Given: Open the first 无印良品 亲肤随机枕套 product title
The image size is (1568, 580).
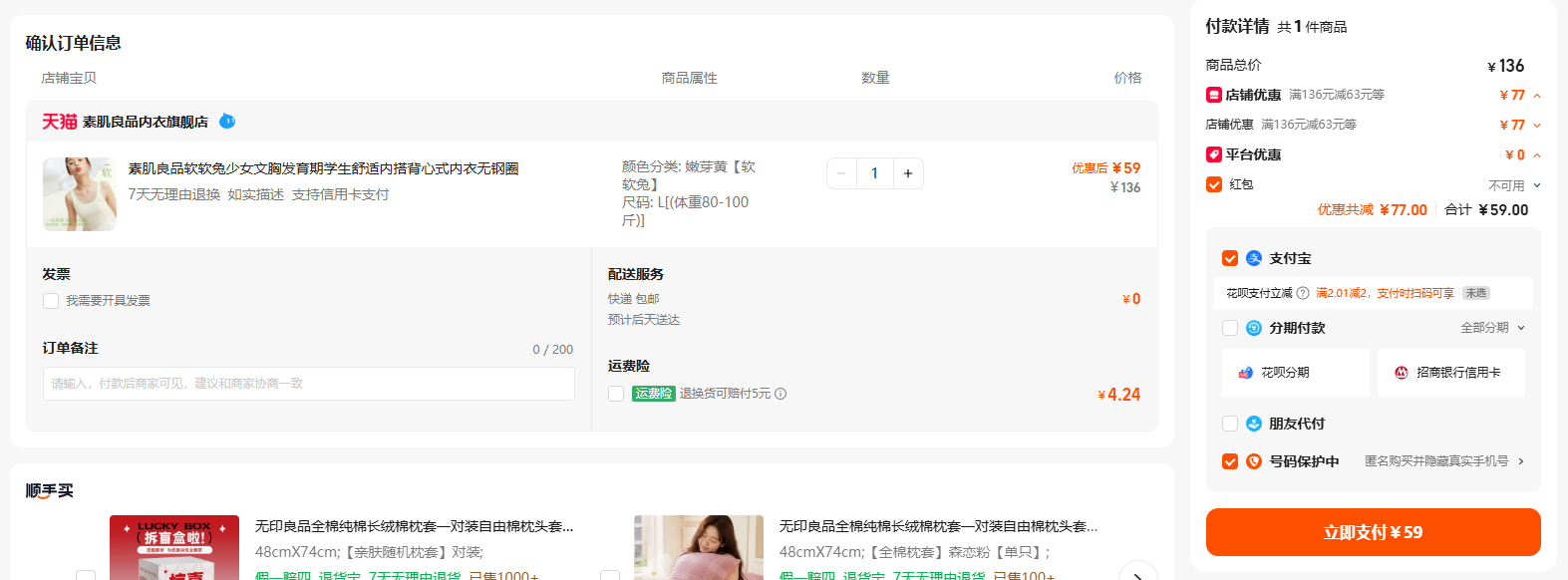Looking at the screenshot, I should tap(414, 526).
